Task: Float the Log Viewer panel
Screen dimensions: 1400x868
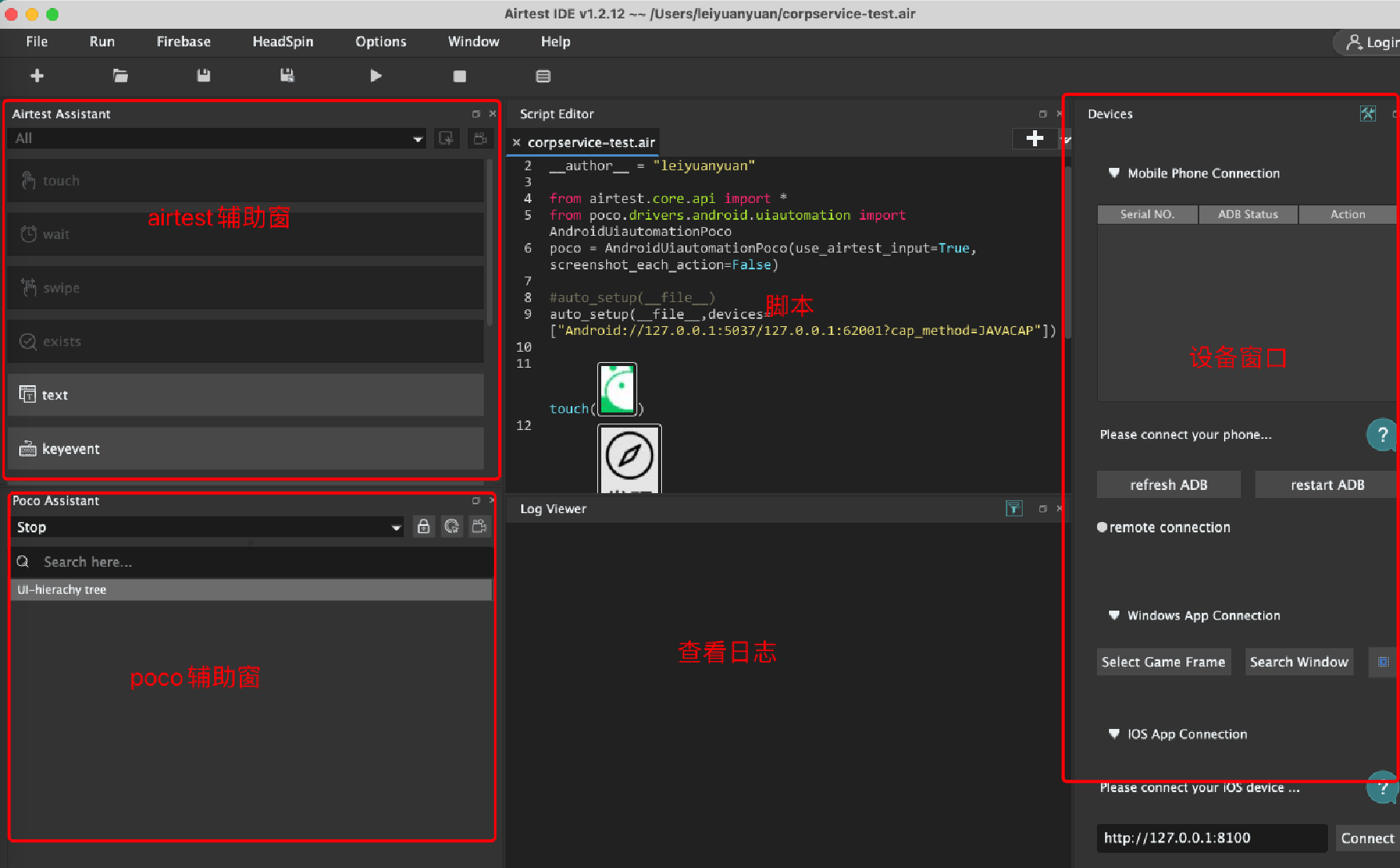Action: [x=1043, y=508]
